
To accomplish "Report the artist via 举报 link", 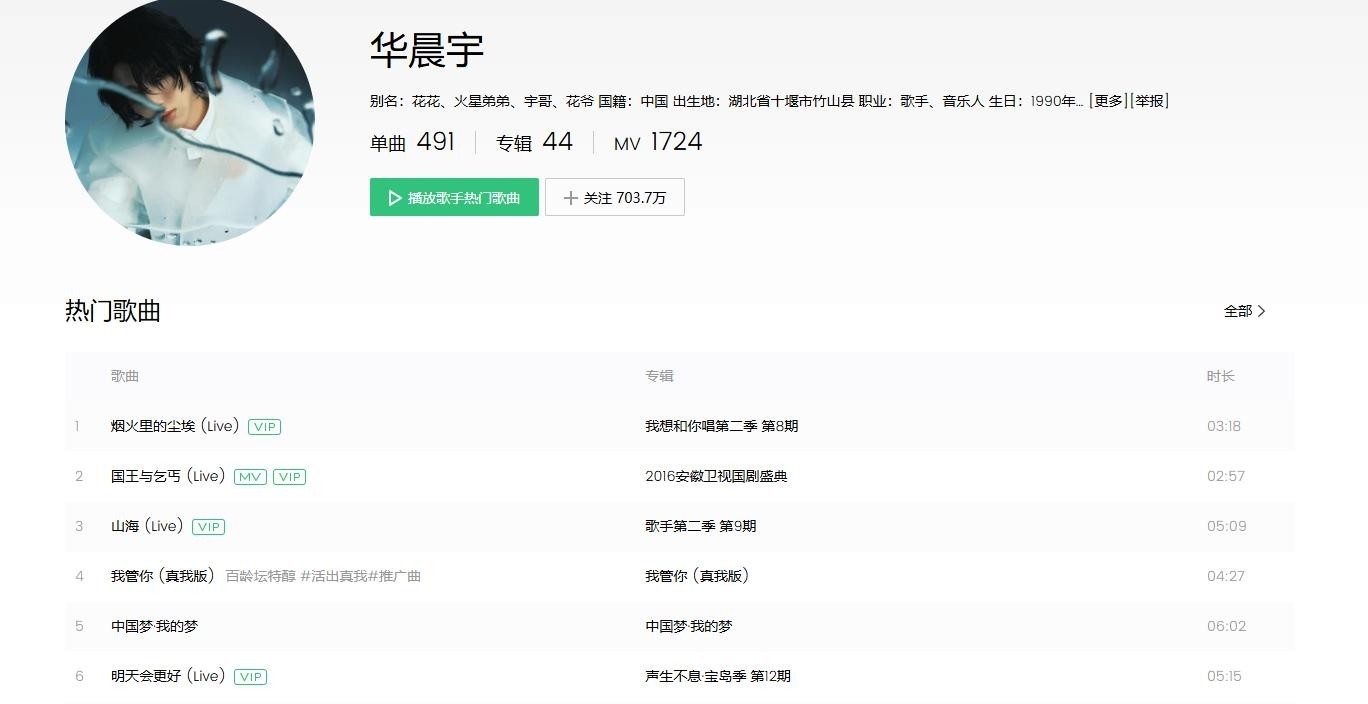I will [x=1149, y=101].
